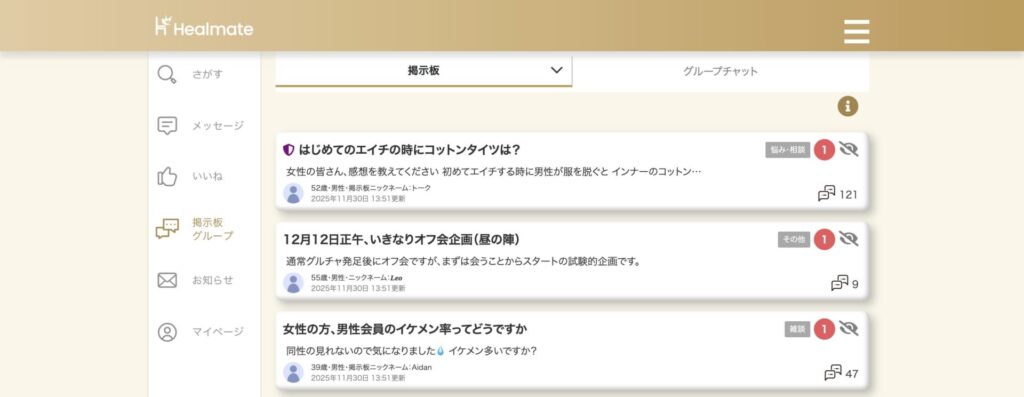Open いいね in the sidebar

coord(207,176)
